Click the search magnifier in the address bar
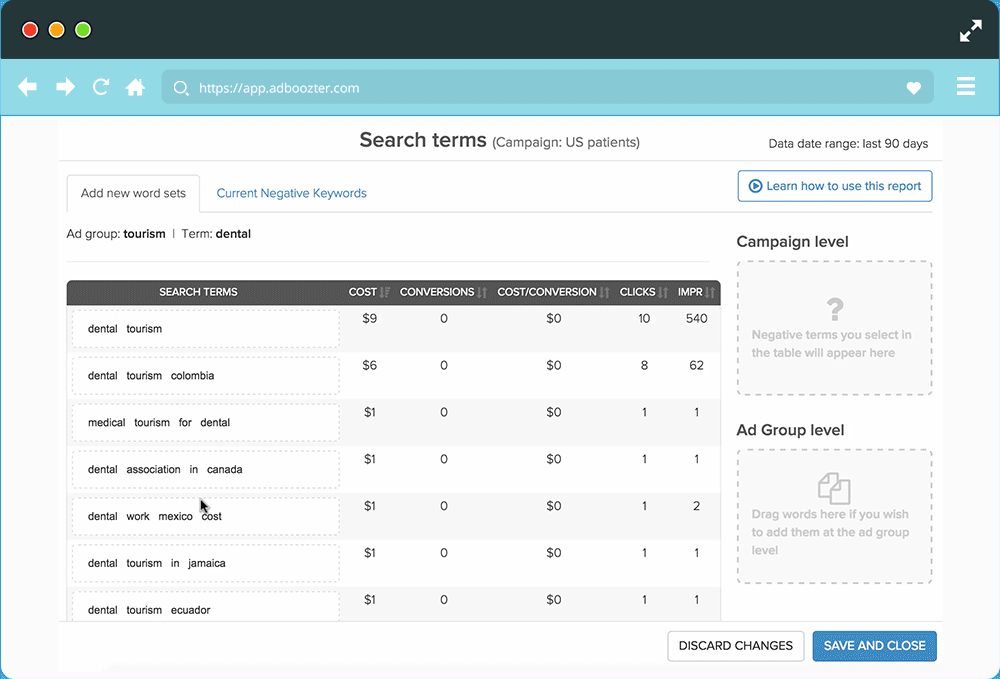The image size is (1000, 679). click(181, 88)
